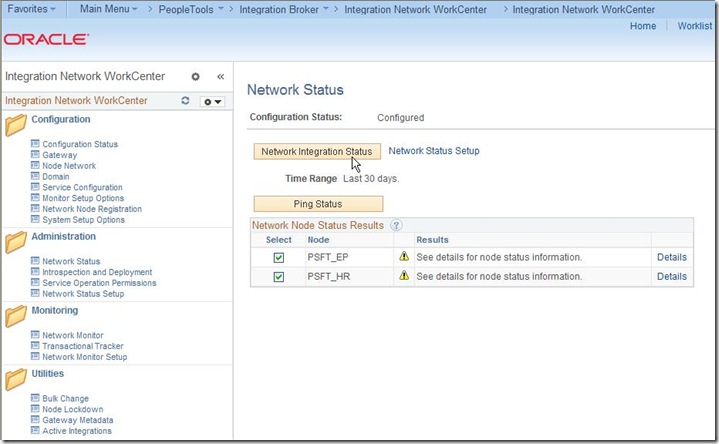Open the Administration section heading
The image size is (719, 444).
64,236
